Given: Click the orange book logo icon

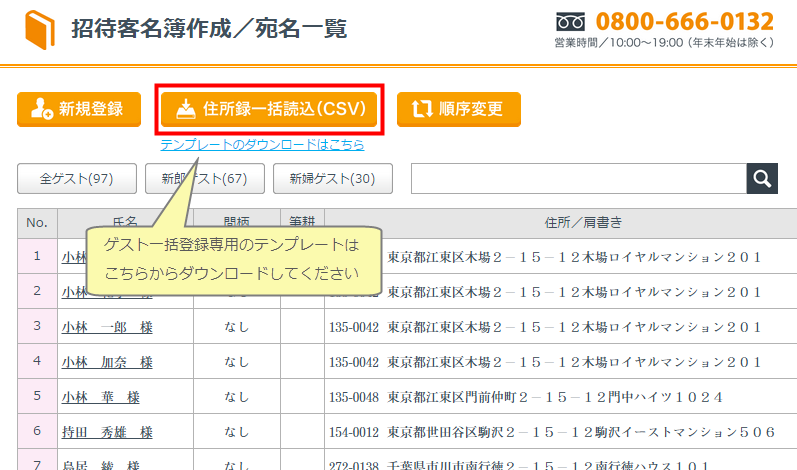Looking at the screenshot, I should click(x=40, y=30).
